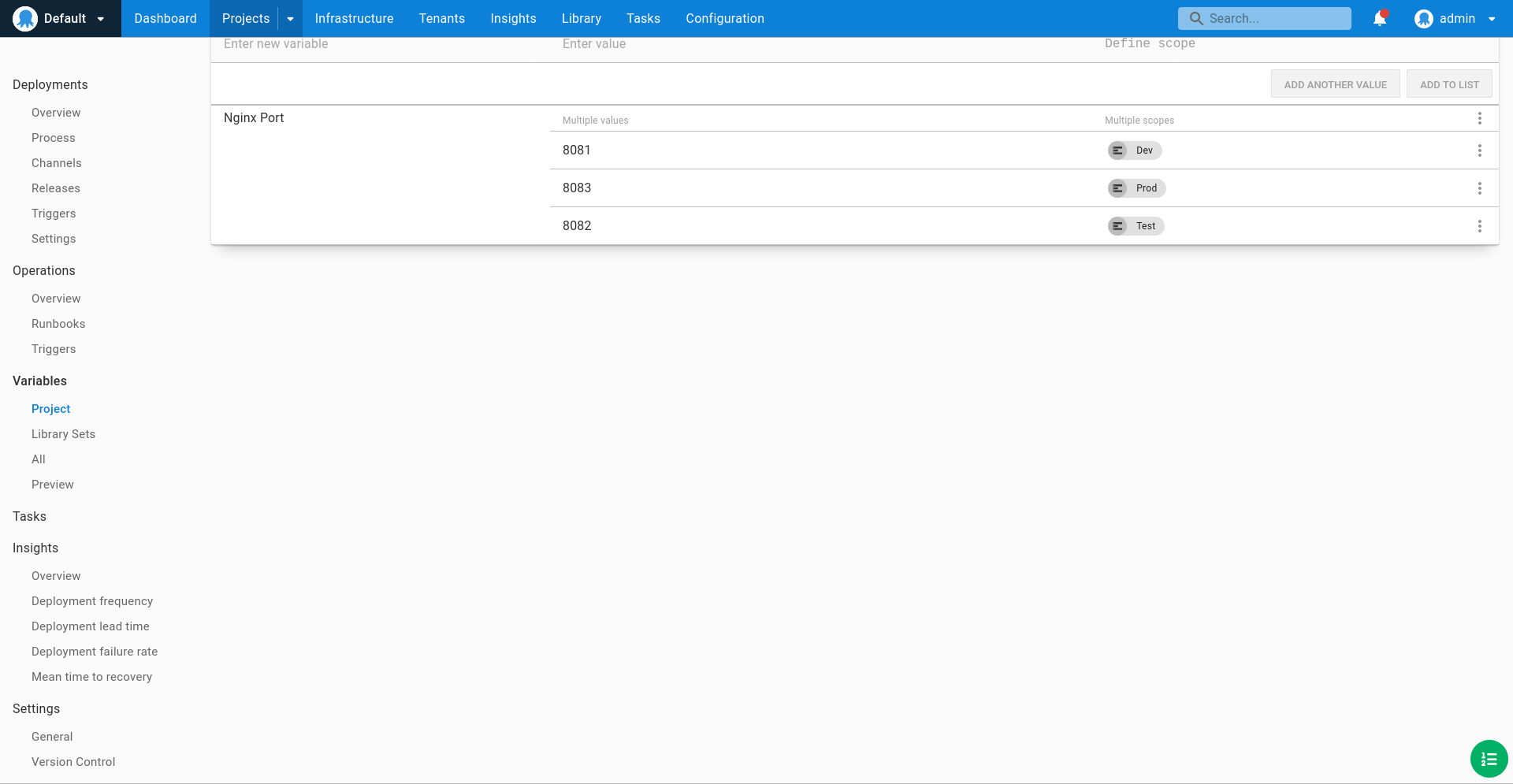Image resolution: width=1513 pixels, height=784 pixels.
Task: Select the 8083 value cell
Action: 577,188
